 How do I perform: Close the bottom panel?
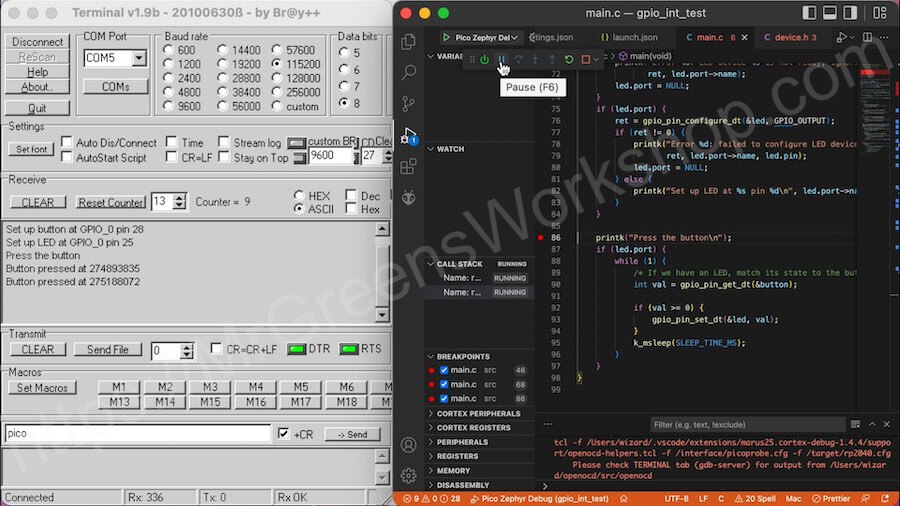[x=887, y=424]
